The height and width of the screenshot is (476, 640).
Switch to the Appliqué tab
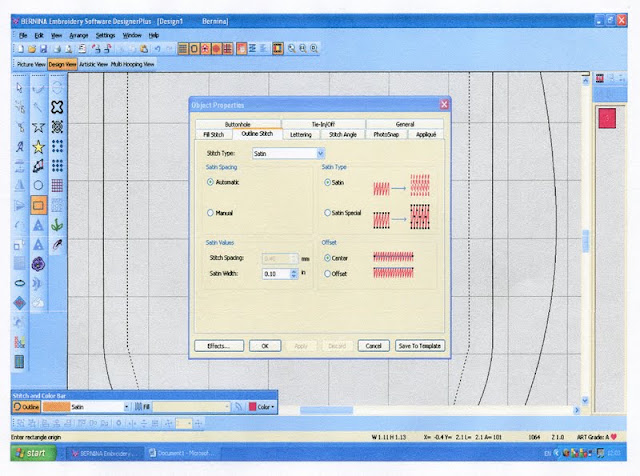tap(426, 135)
